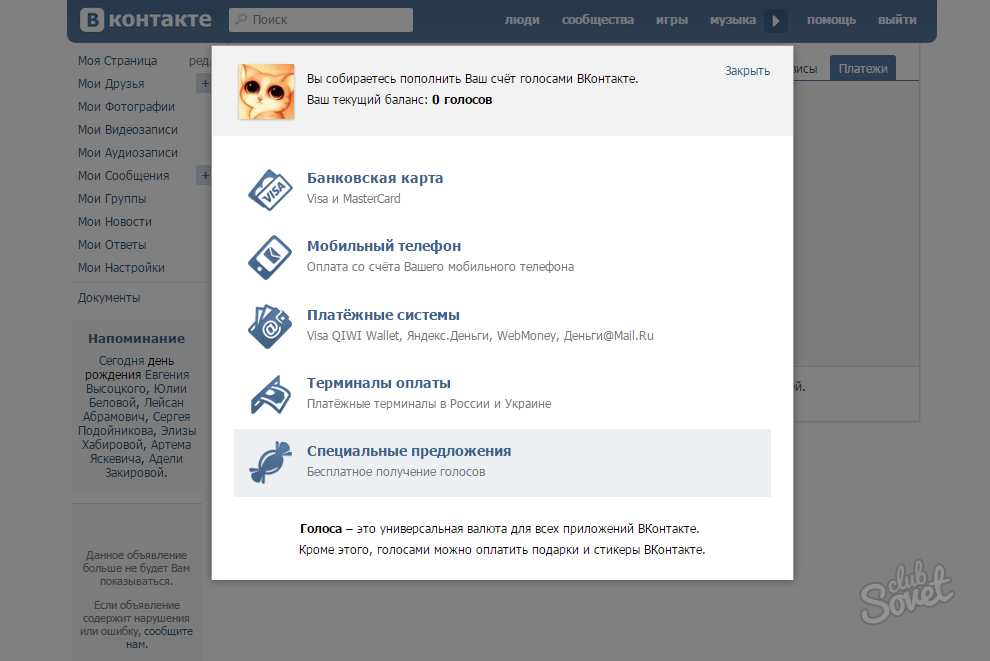Close the payment dialog via Закрыть
Image resolution: width=990 pixels, height=661 pixels.
pos(748,71)
